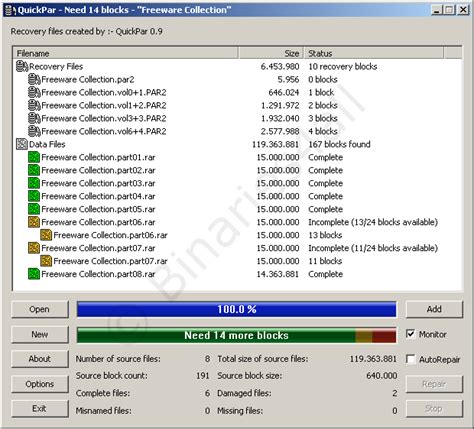Click the 6.453.980 size value
This screenshot has width=474, height=429.
[x=280, y=66]
